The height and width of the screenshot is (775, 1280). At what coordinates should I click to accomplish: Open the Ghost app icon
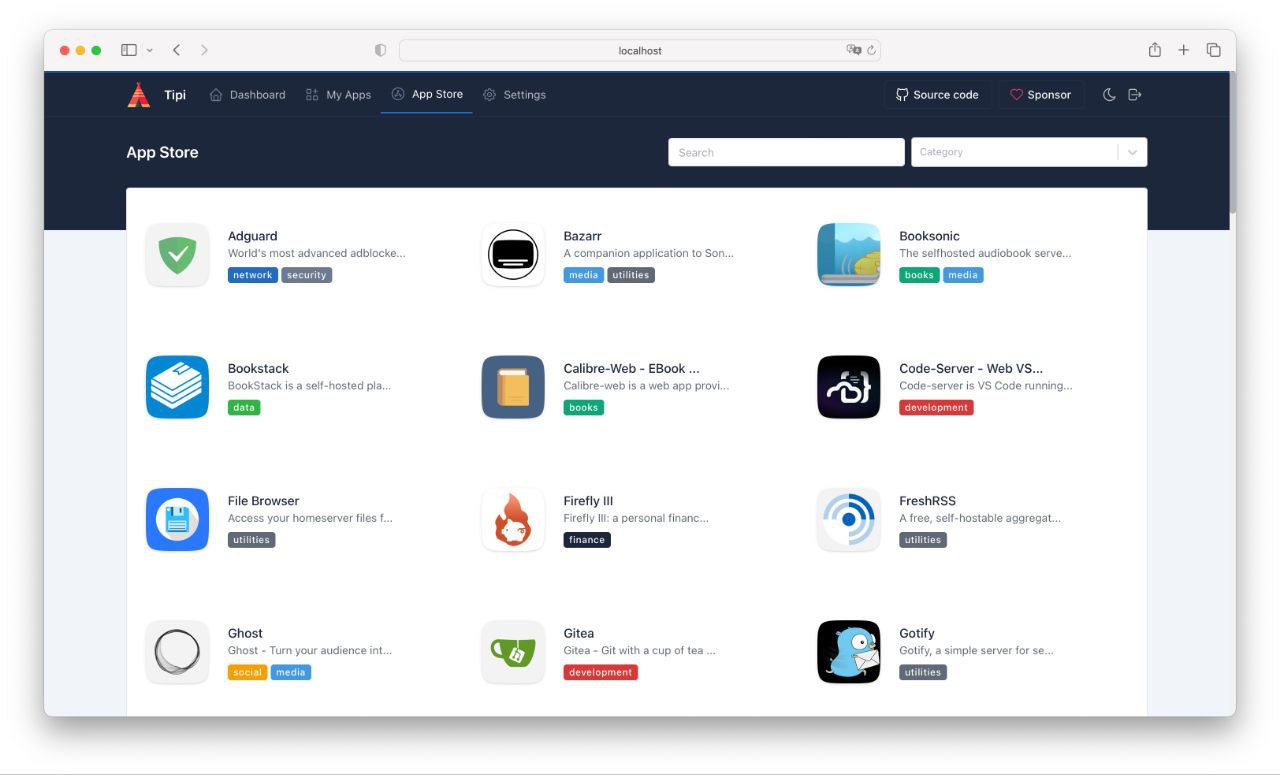177,652
